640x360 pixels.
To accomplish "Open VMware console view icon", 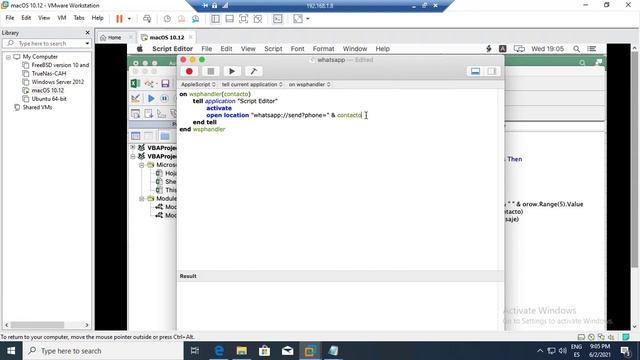I will coord(278,19).
